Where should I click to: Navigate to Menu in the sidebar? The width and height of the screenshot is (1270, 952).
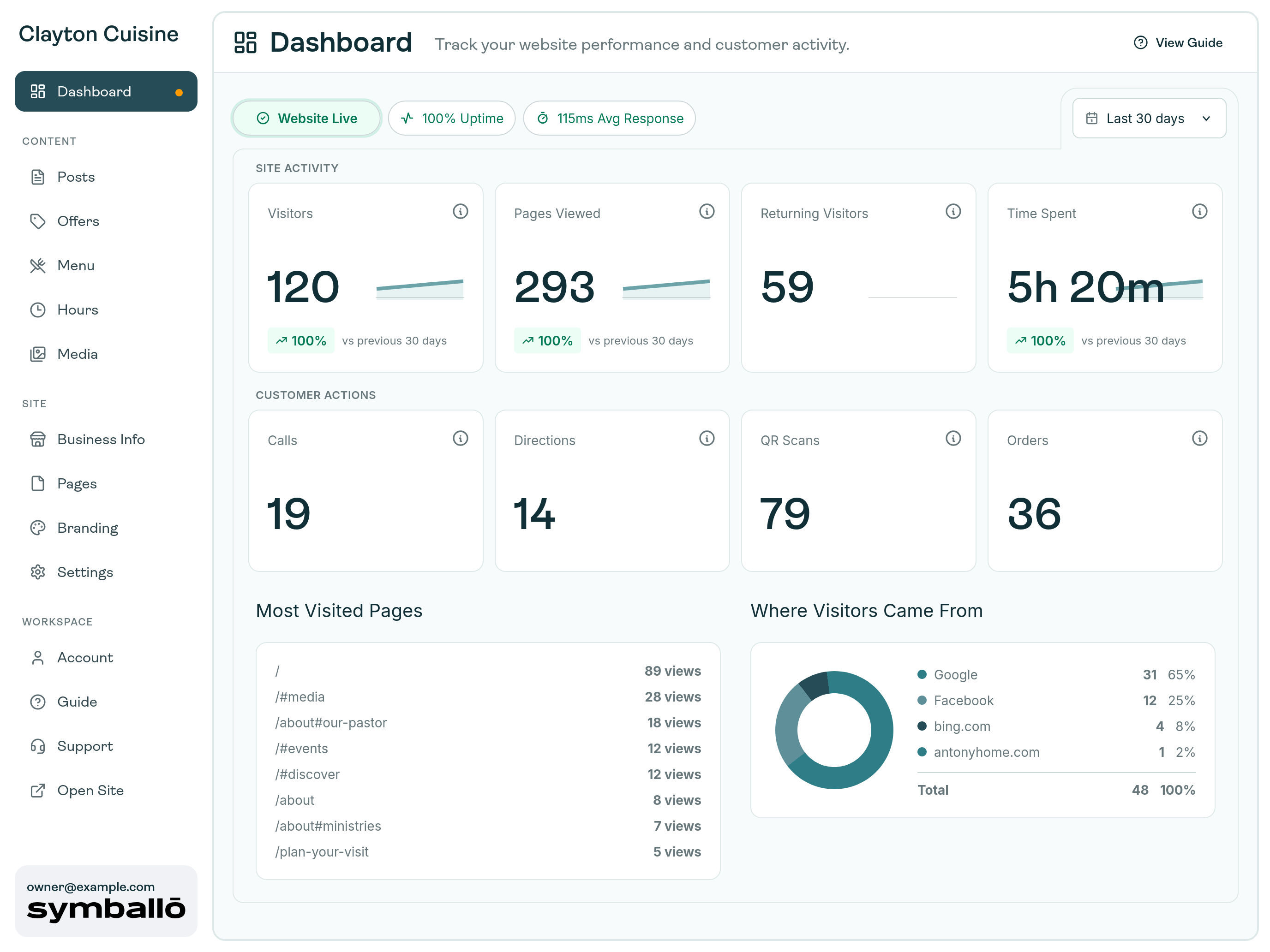tap(106, 265)
